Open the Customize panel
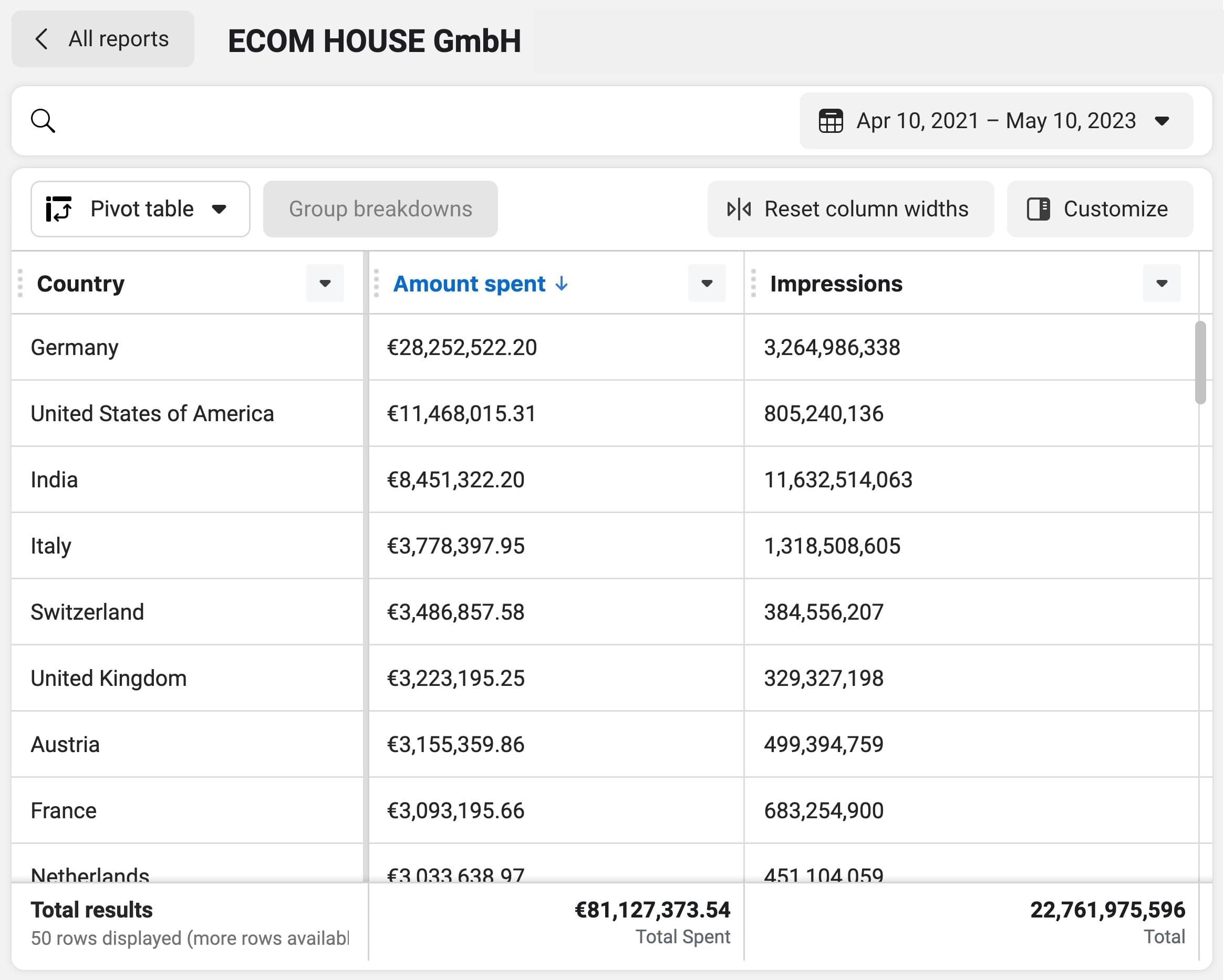1224x980 pixels. 1099,209
